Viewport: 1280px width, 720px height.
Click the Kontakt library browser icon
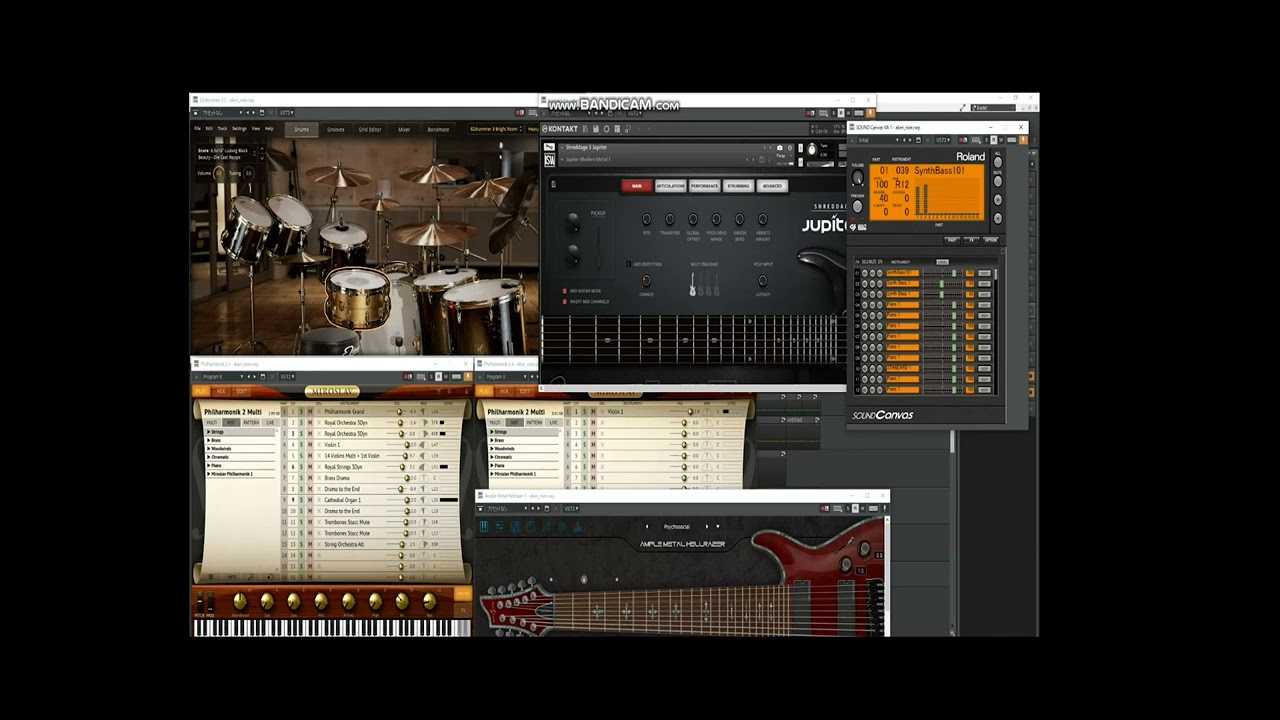click(x=585, y=129)
